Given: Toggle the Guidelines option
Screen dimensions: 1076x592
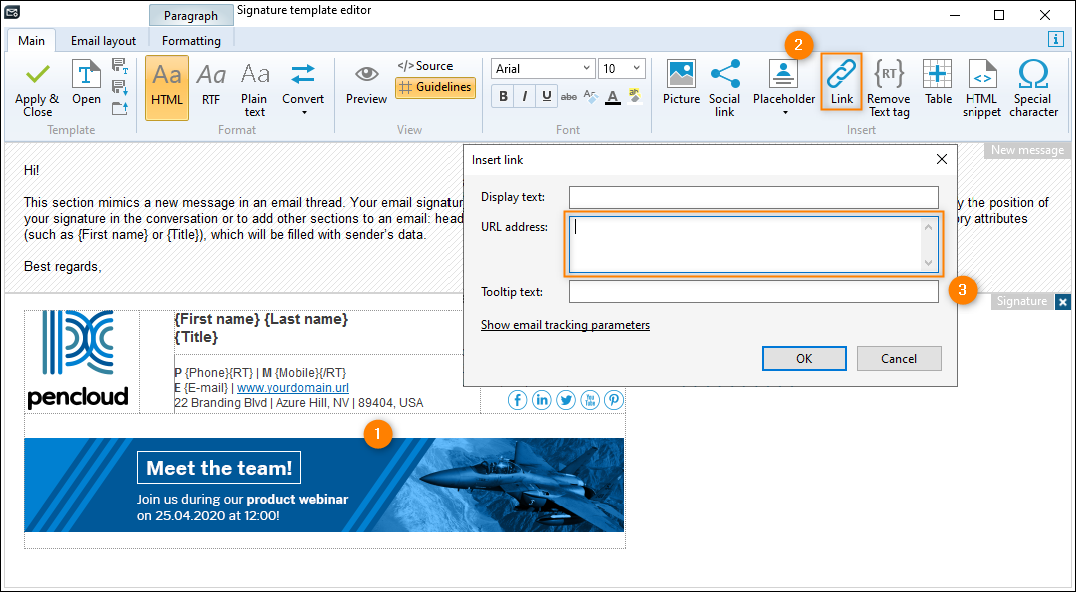Looking at the screenshot, I should 435,87.
